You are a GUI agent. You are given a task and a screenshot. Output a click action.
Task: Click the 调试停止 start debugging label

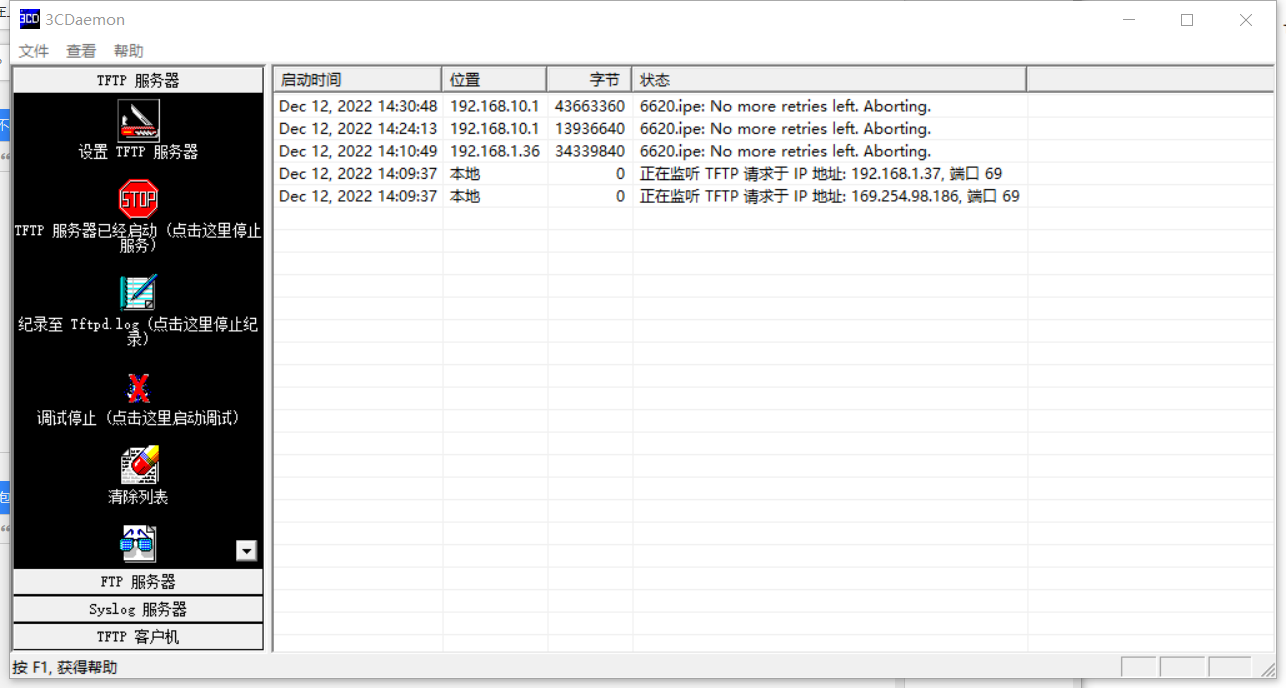pyautogui.click(x=138, y=418)
